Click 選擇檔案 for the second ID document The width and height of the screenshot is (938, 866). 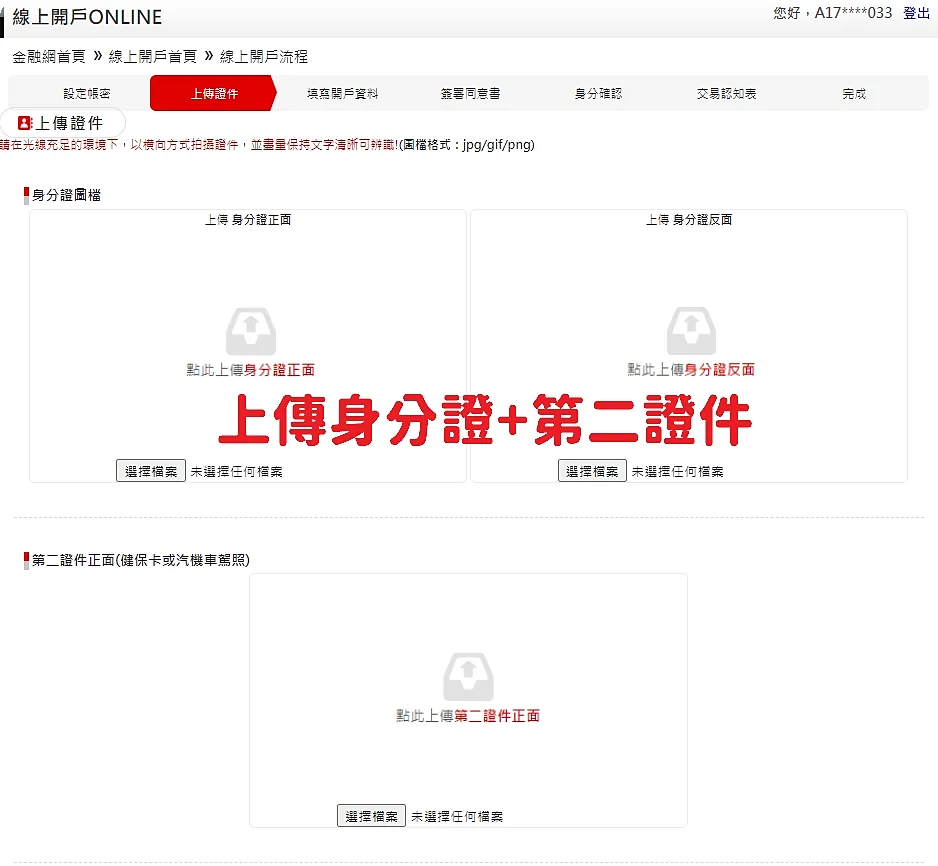370,815
